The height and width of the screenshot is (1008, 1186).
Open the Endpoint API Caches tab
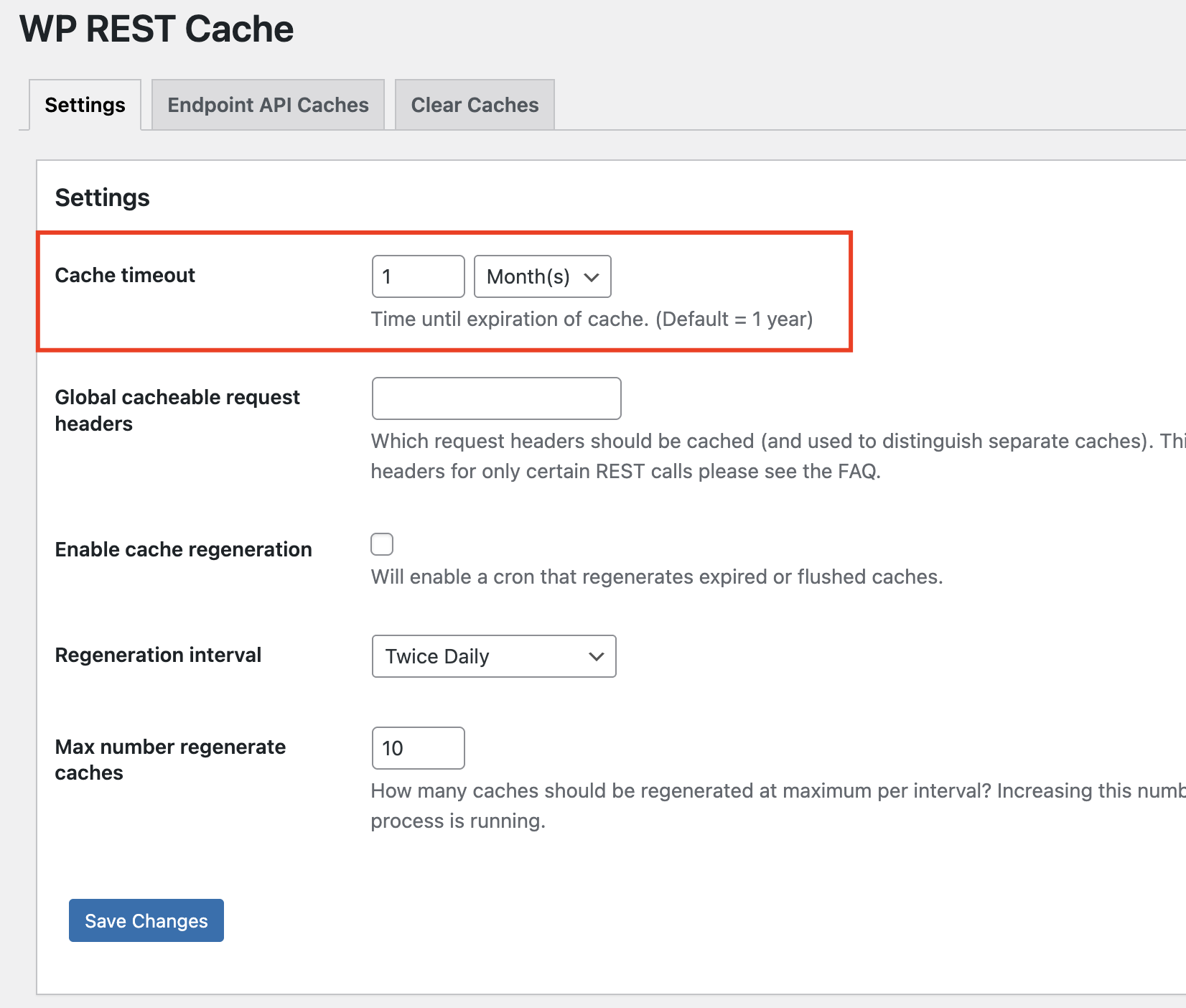[268, 105]
